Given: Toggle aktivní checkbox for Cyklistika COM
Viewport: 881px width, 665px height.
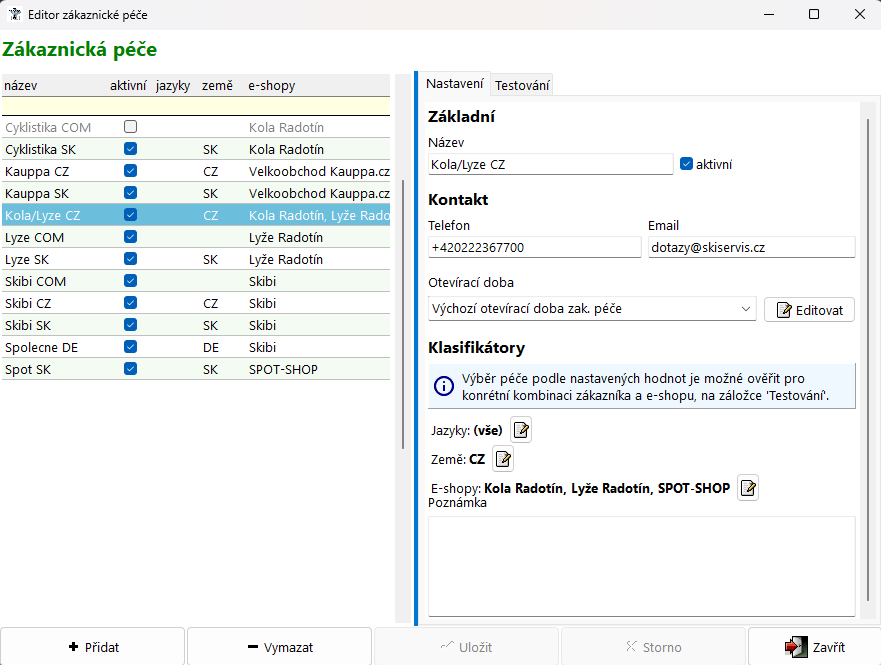Looking at the screenshot, I should pyautogui.click(x=130, y=127).
